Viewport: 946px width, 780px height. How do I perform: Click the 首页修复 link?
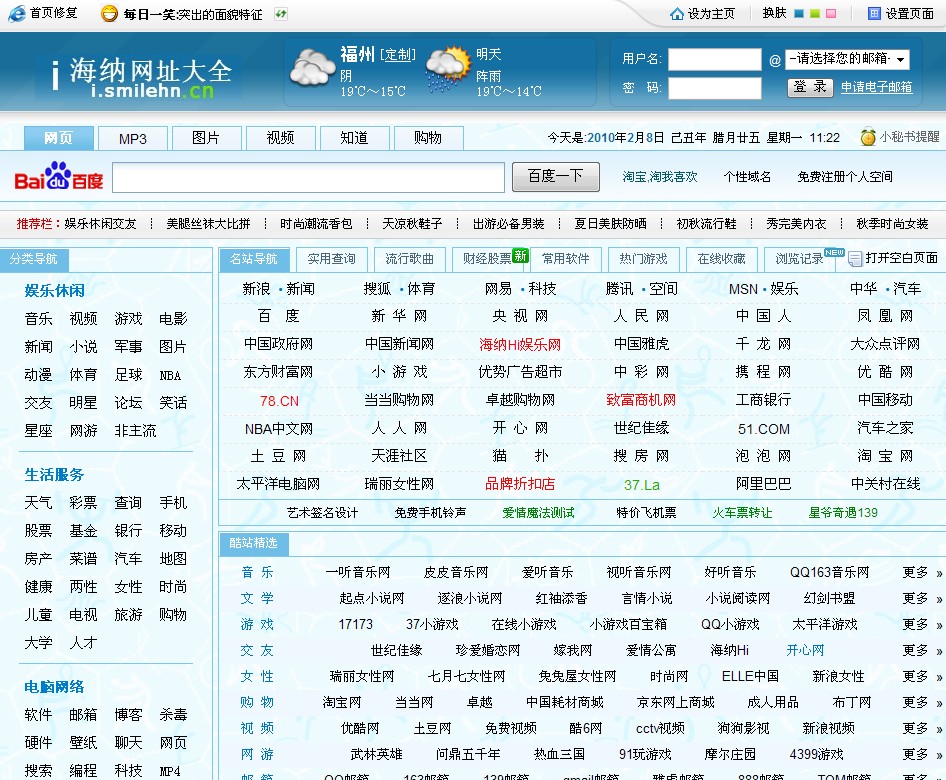click(x=54, y=13)
